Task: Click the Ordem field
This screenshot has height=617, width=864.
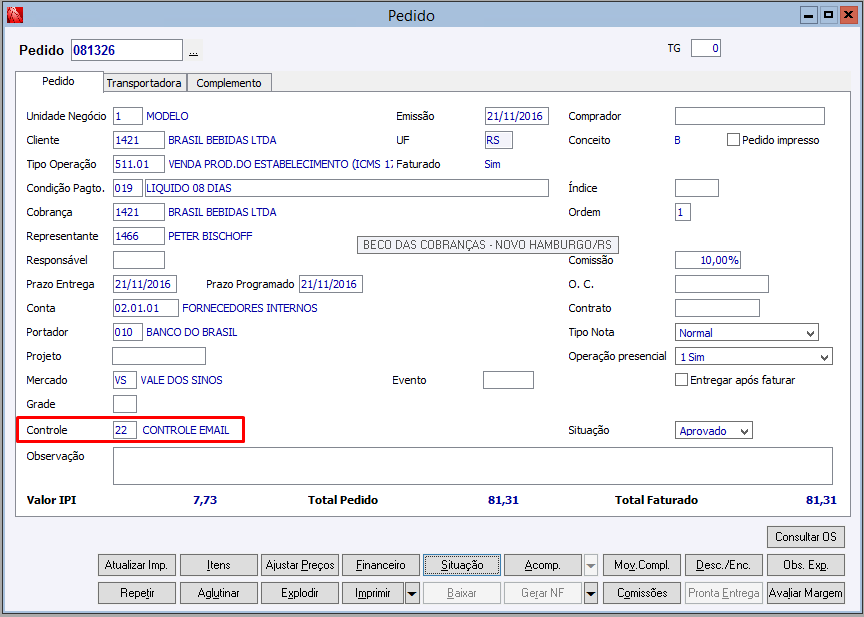Action: tap(683, 212)
